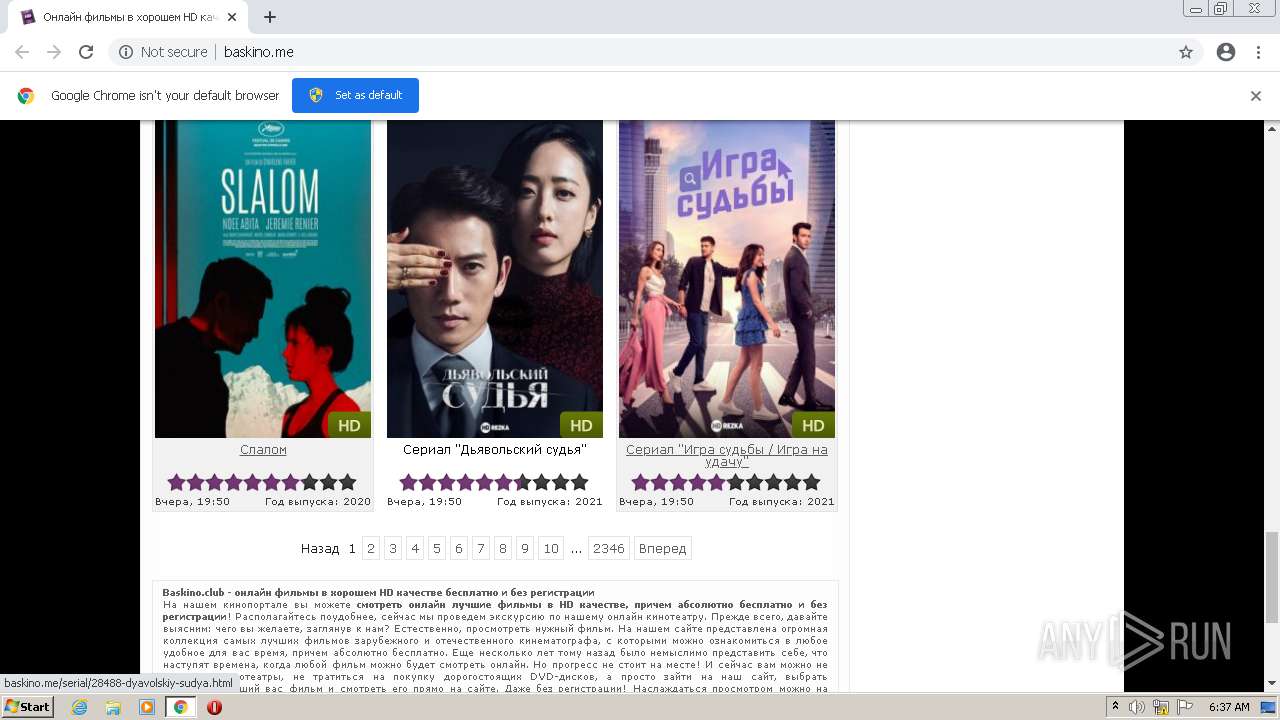
Task: Rate Дьявольский судья using its stars
Action: pos(494,482)
